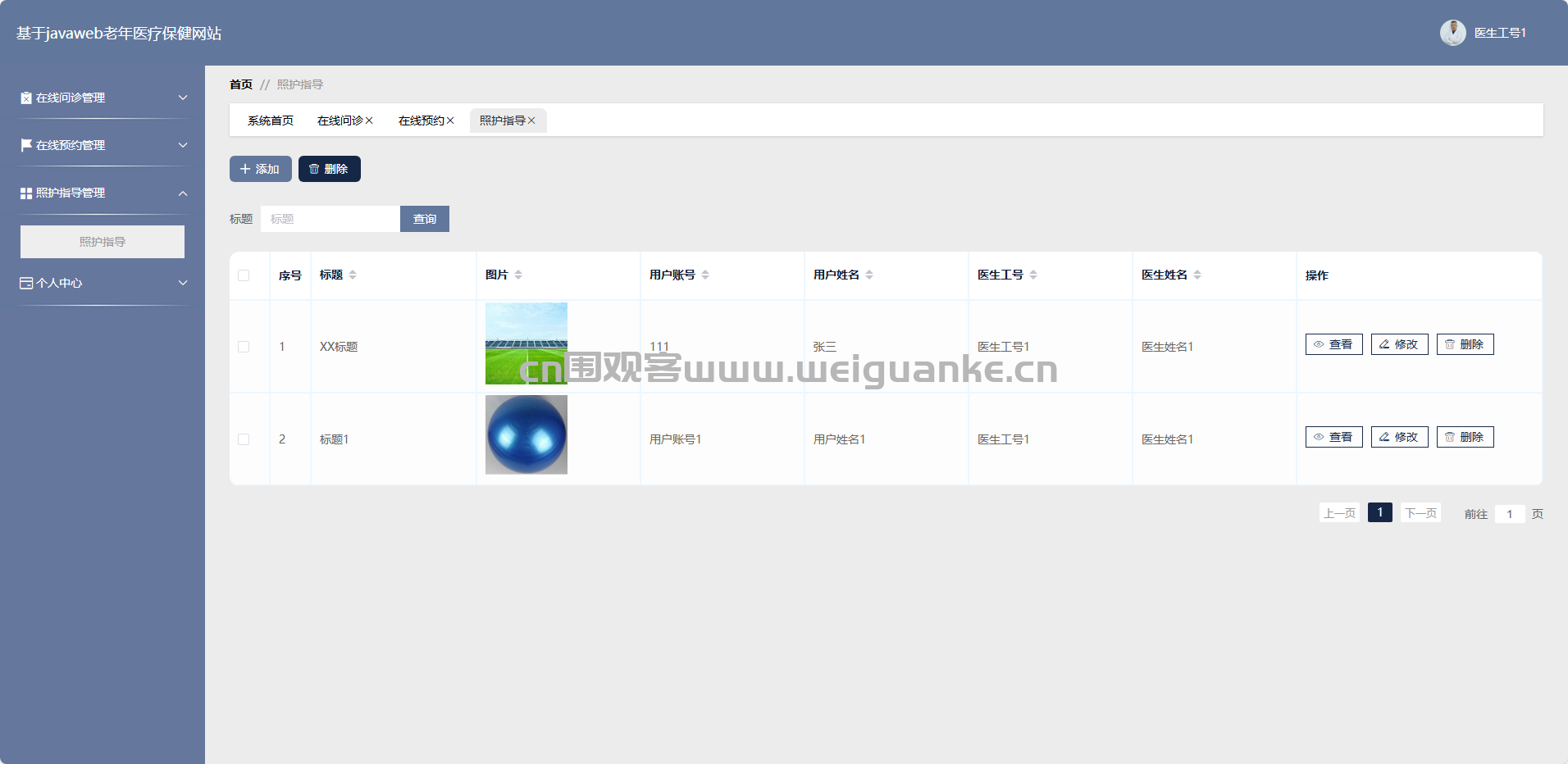Sort by the 医生工号 column arrows

click(x=1033, y=275)
